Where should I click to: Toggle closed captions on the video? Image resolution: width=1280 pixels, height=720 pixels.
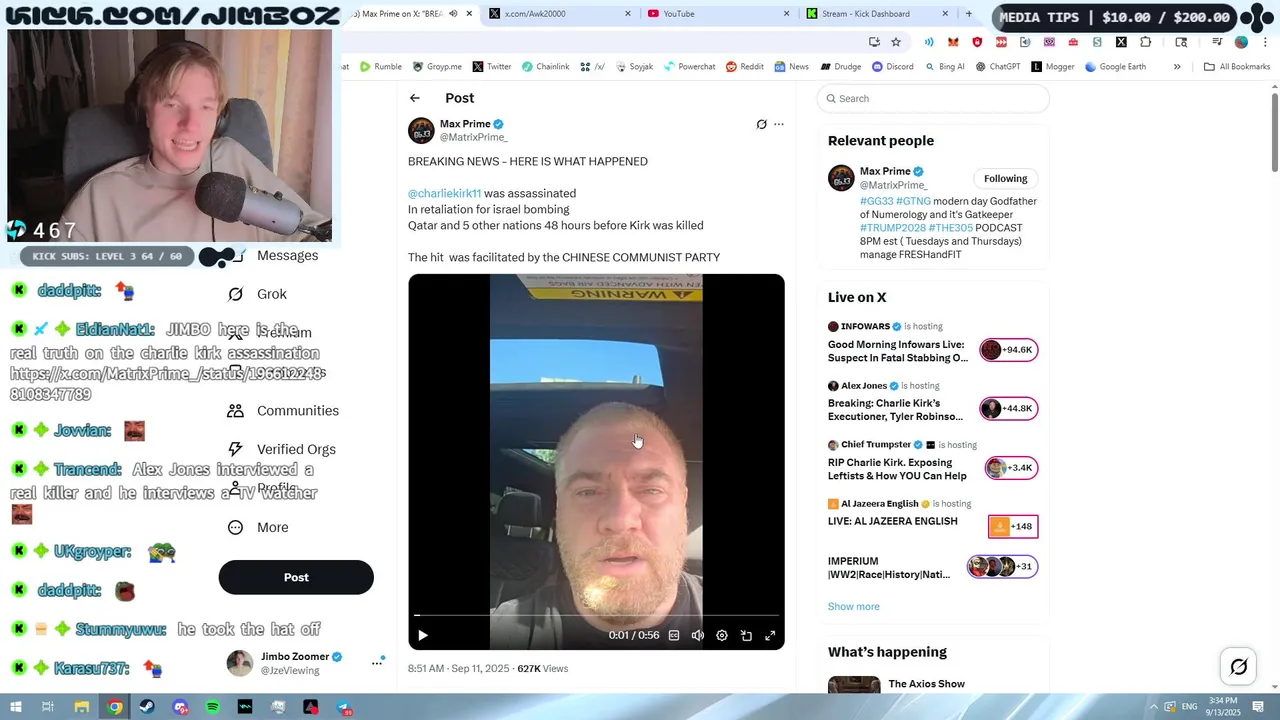(x=674, y=635)
